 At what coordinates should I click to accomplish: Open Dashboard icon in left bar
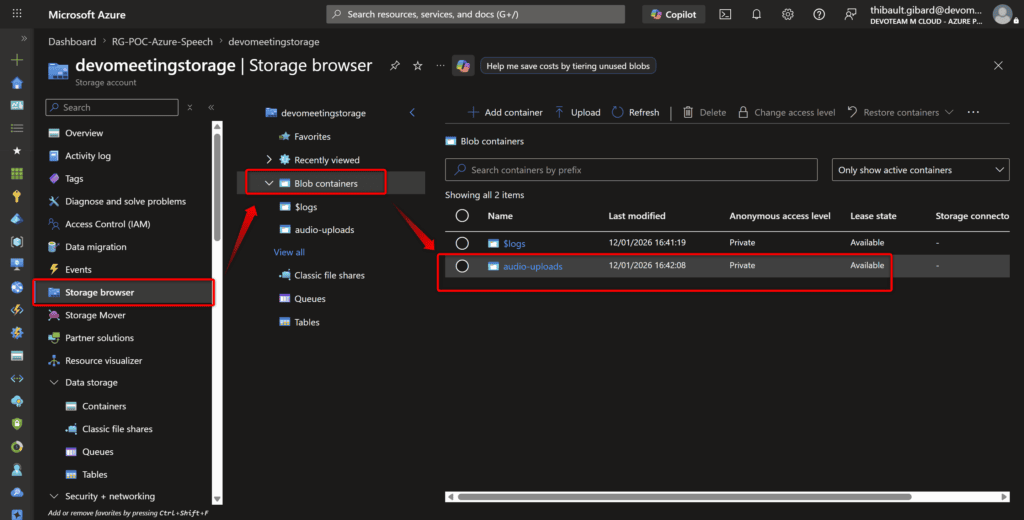pos(17,105)
